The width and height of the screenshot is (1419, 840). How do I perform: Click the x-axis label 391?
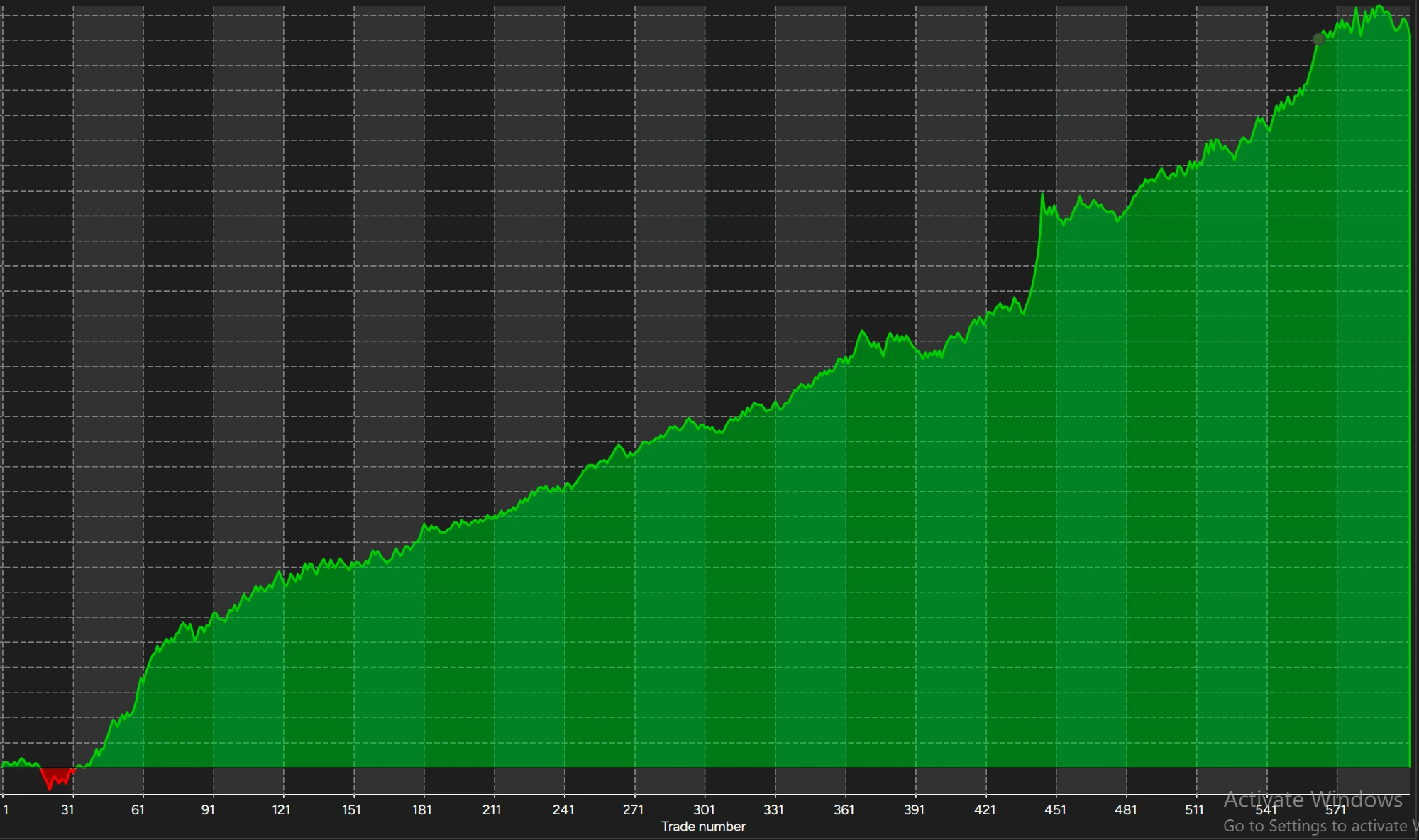tap(914, 809)
